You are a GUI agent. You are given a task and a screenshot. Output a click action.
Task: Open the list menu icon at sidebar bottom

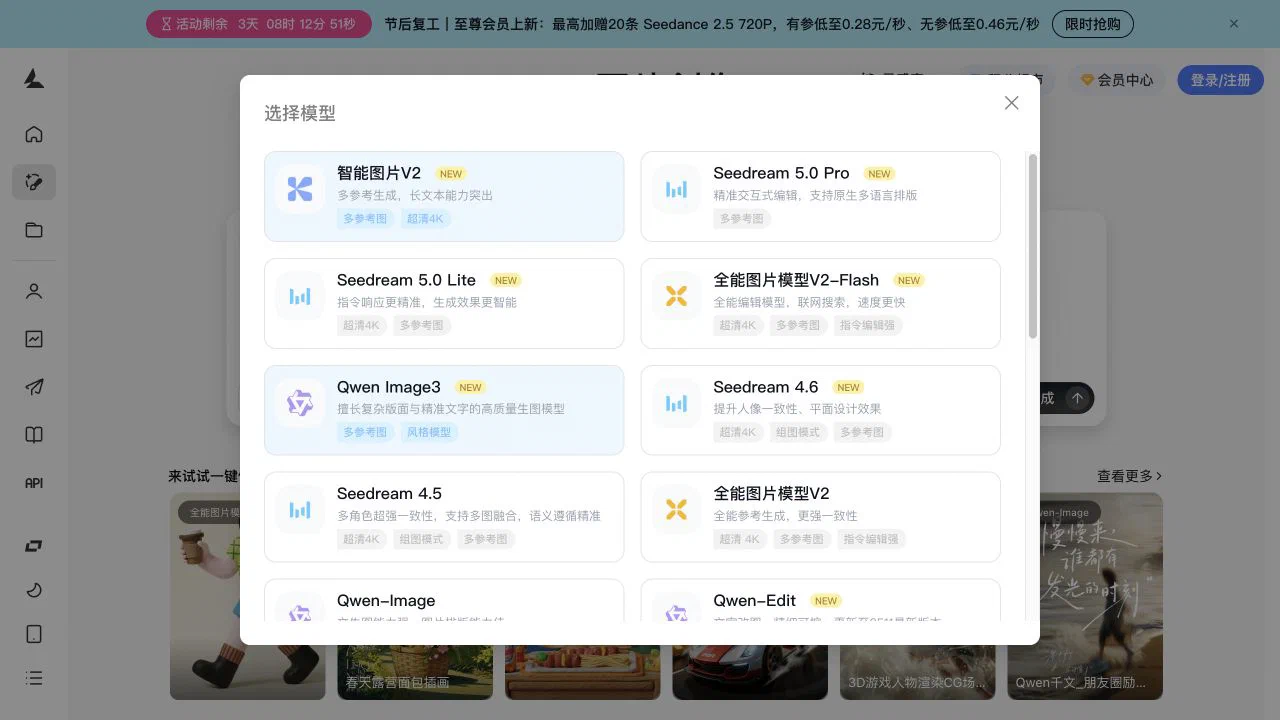click(34, 678)
